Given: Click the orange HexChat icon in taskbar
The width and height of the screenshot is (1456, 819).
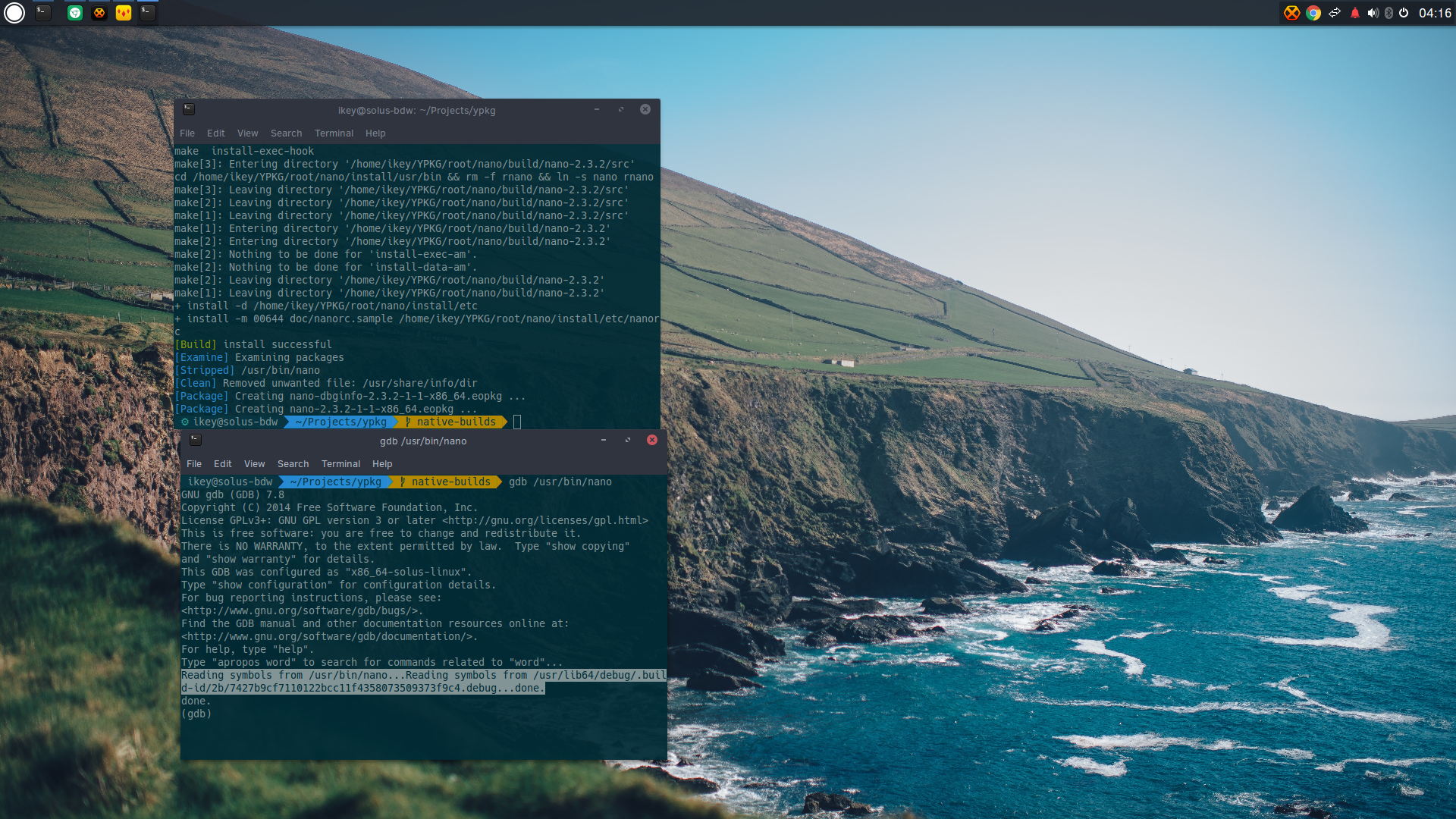Looking at the screenshot, I should [x=99, y=13].
